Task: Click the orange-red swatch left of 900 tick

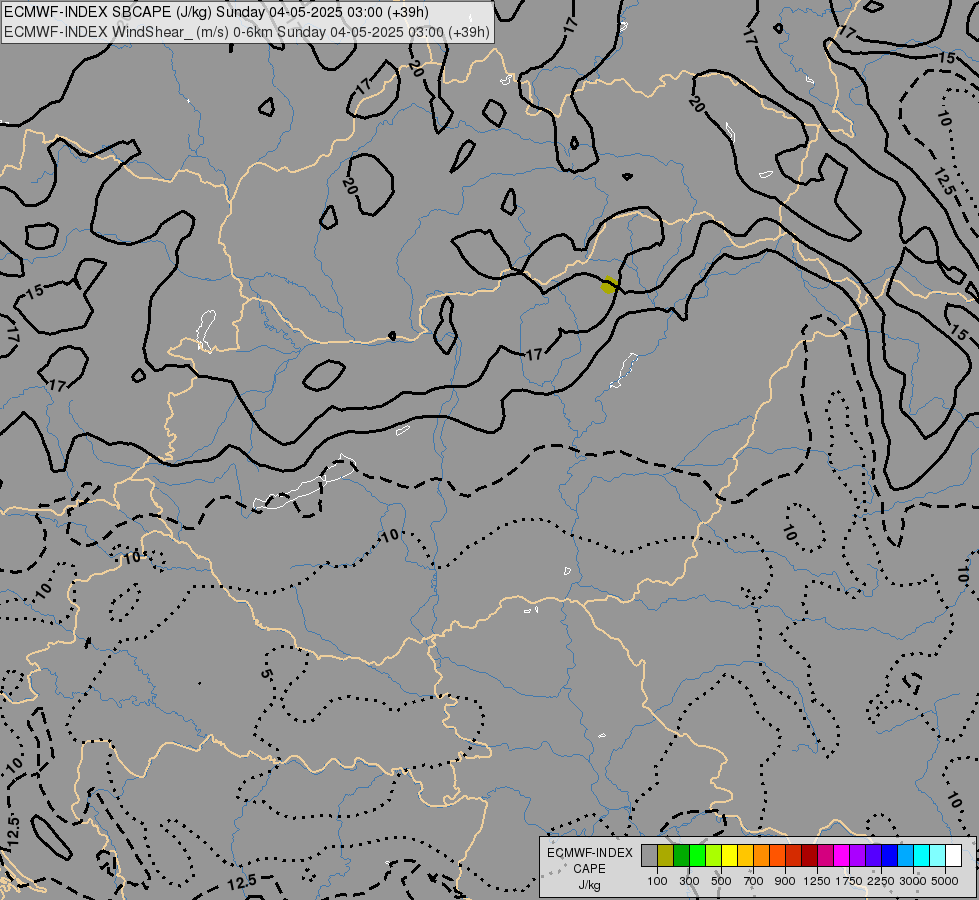Action: [777, 855]
